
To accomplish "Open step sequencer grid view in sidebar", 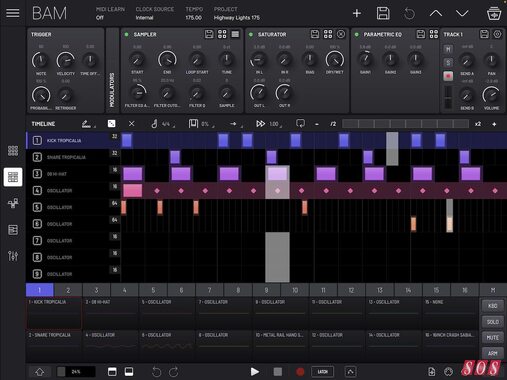I will 13,151.
